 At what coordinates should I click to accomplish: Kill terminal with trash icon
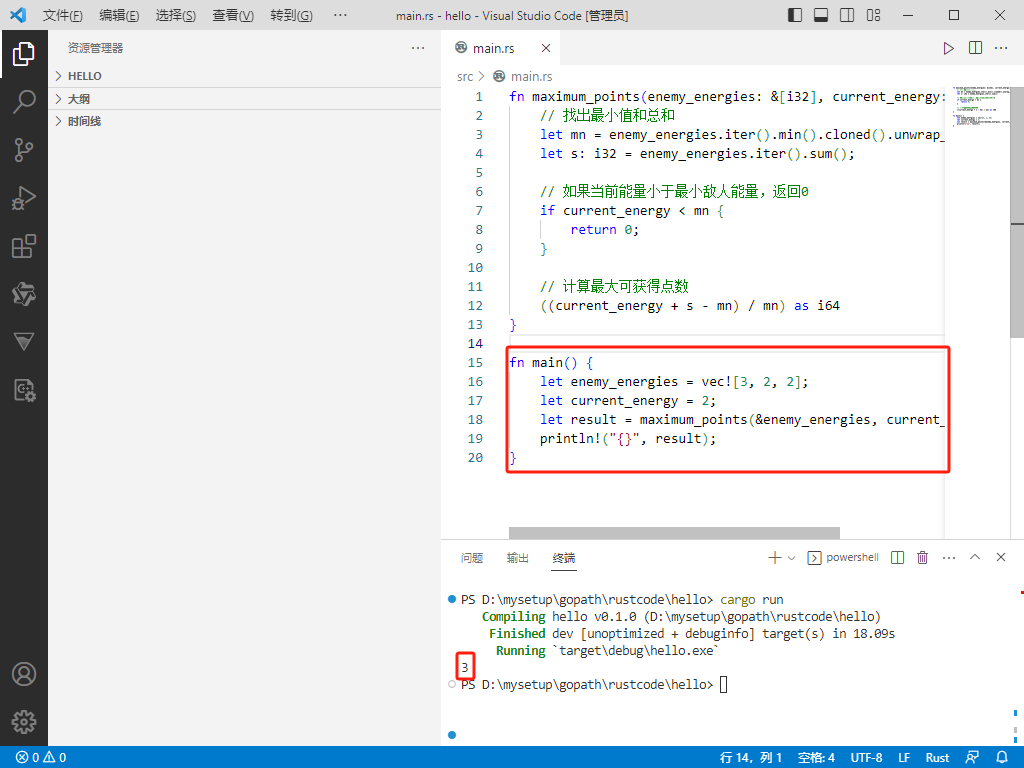(922, 557)
